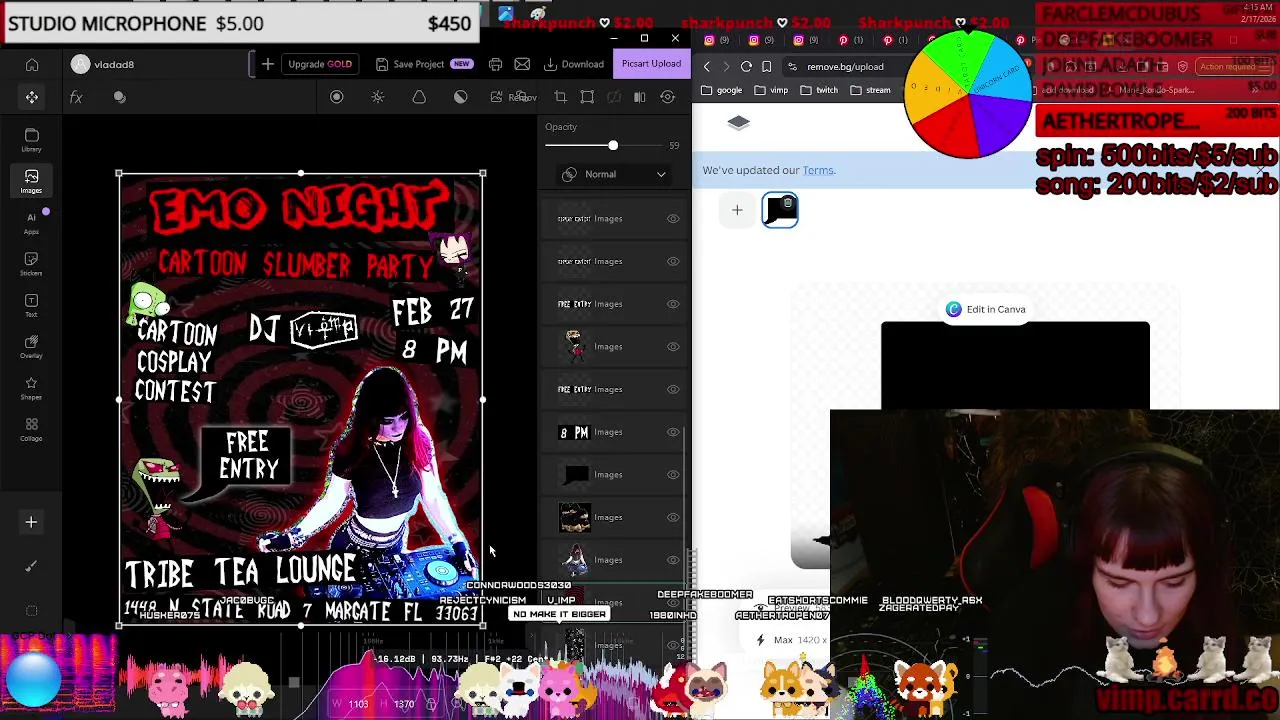This screenshot has width=1280, height=720.
Task: Reload the browser page
Action: 746,66
